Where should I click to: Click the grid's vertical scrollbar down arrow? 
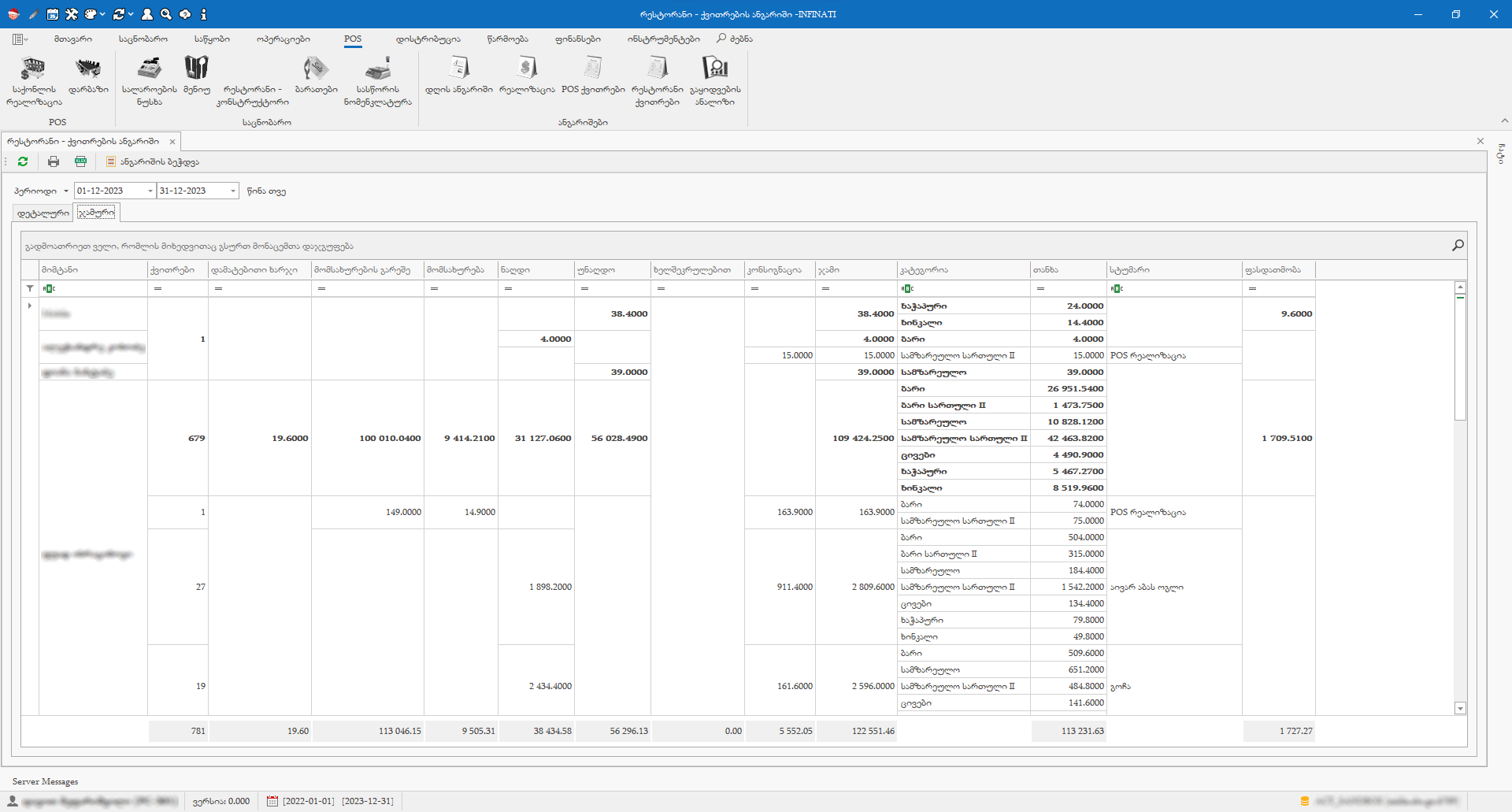point(1460,708)
